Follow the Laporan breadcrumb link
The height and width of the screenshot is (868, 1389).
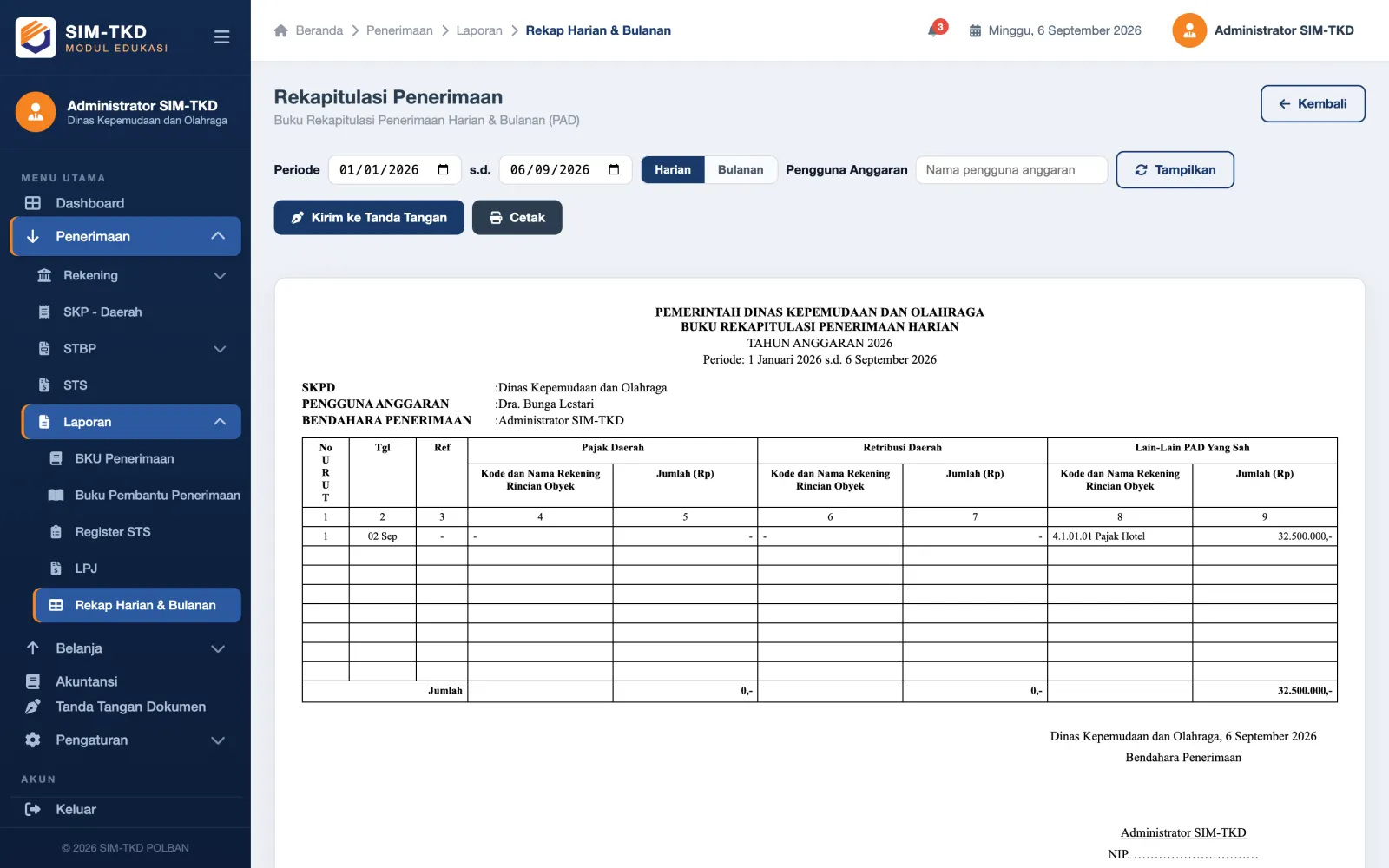pyautogui.click(x=479, y=30)
